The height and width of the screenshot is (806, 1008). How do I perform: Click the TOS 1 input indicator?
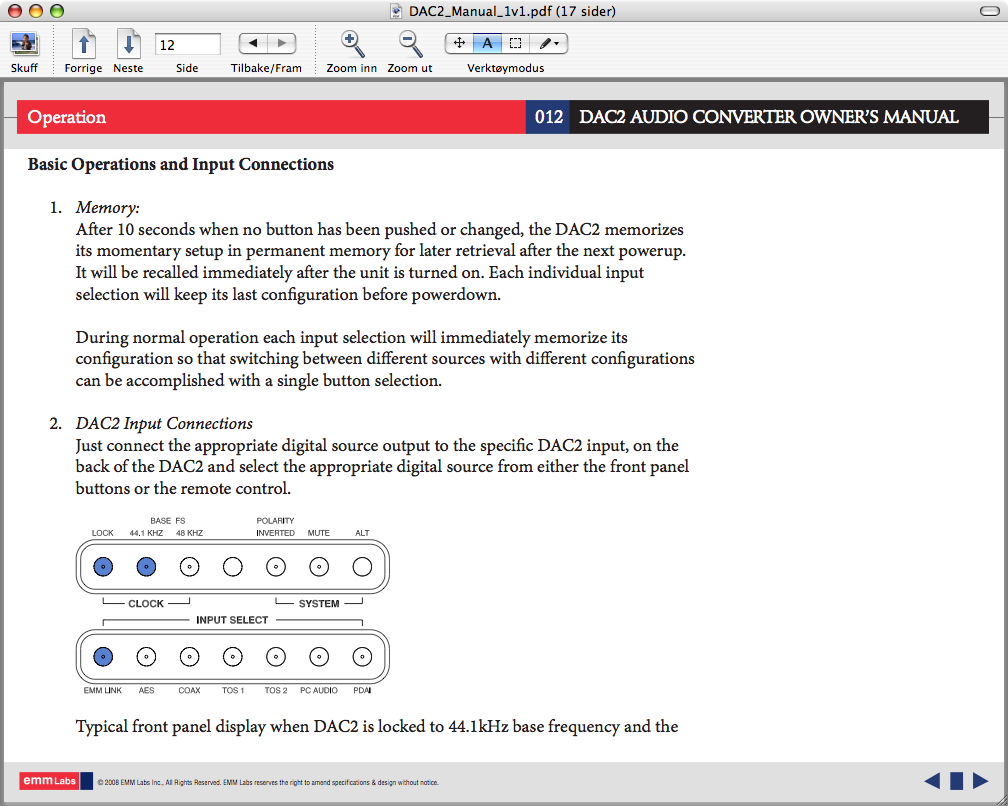pyautogui.click(x=232, y=657)
